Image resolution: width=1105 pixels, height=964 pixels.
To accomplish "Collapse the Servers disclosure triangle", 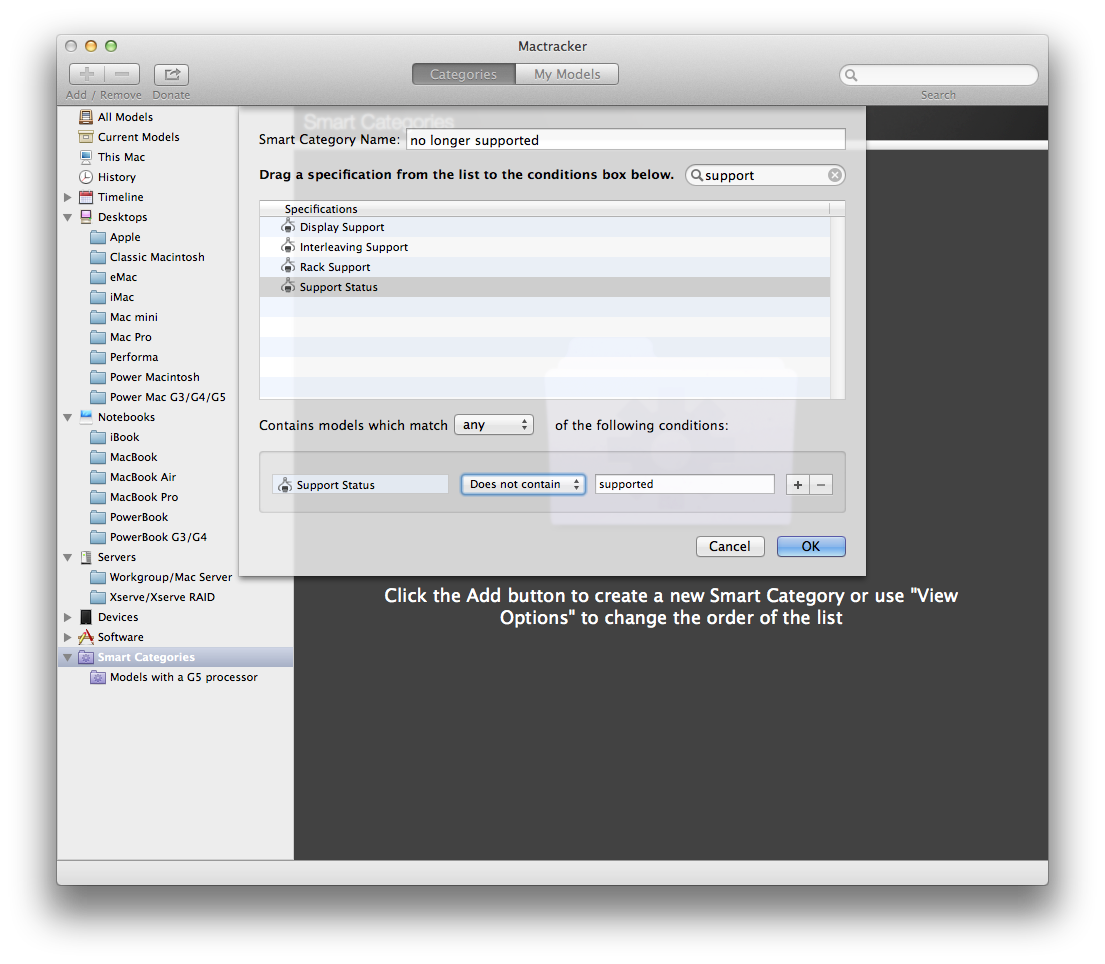I will click(x=68, y=557).
